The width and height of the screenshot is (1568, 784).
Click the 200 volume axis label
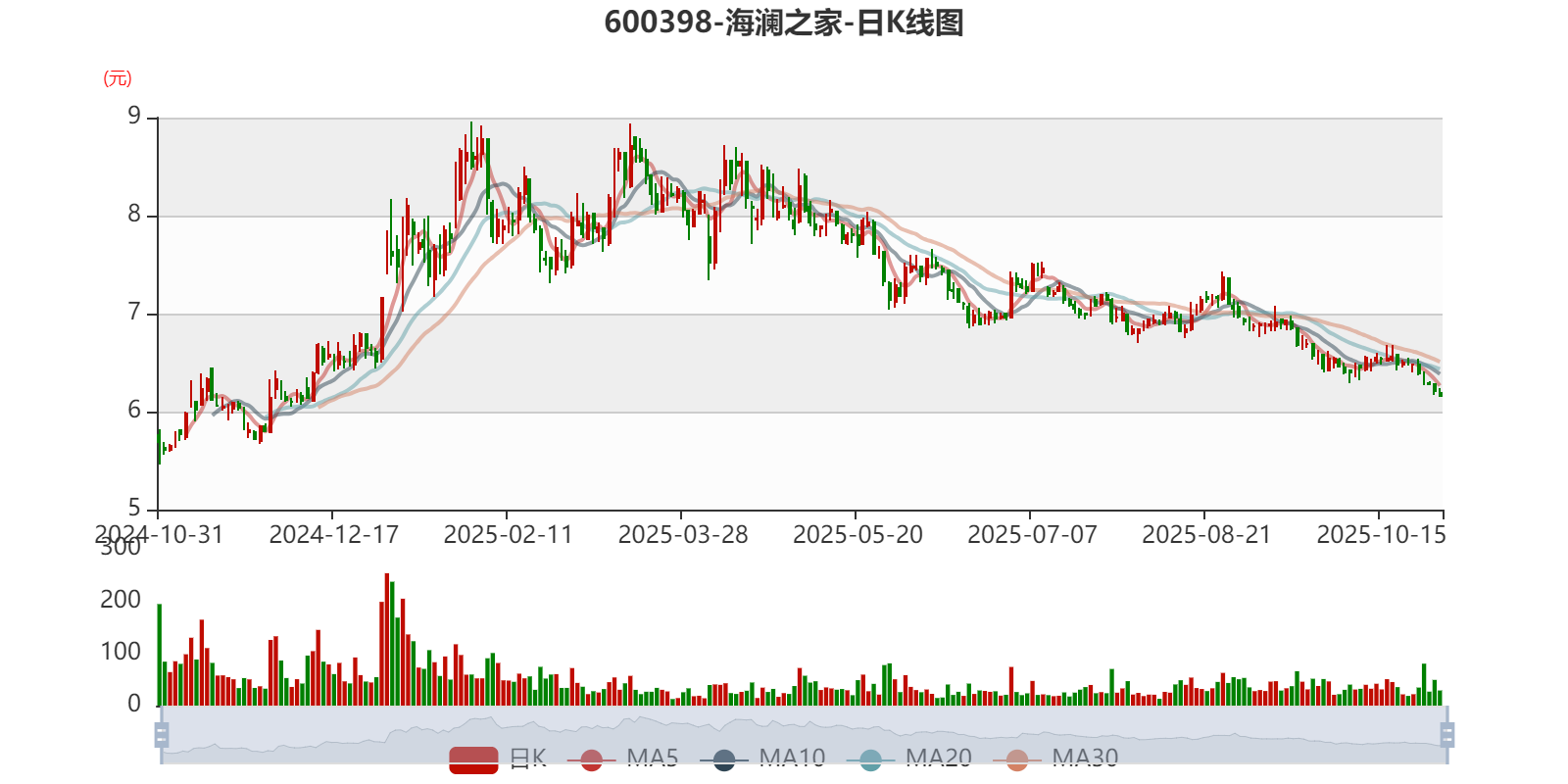(121, 600)
